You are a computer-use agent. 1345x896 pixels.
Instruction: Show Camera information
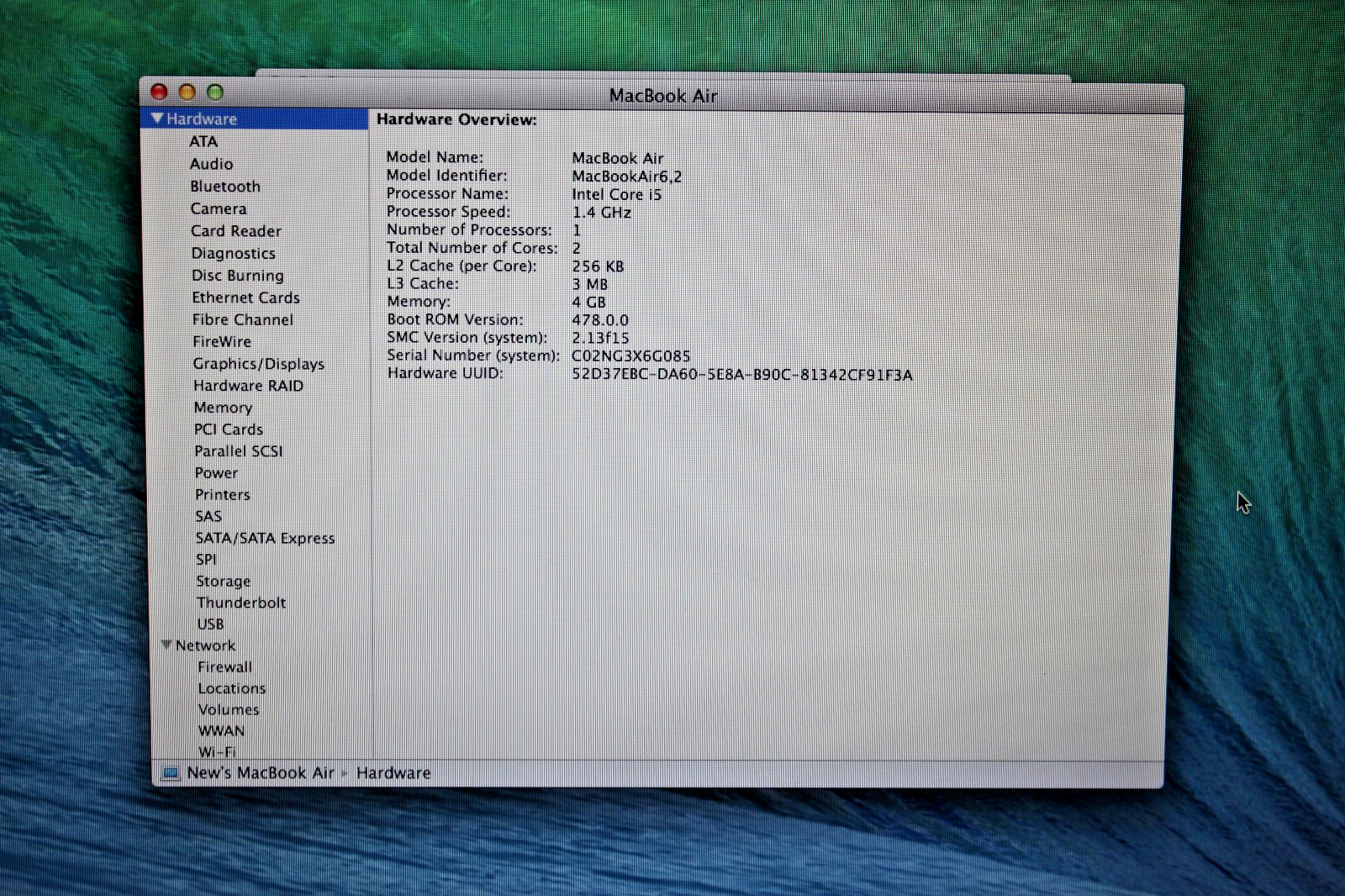tap(219, 208)
